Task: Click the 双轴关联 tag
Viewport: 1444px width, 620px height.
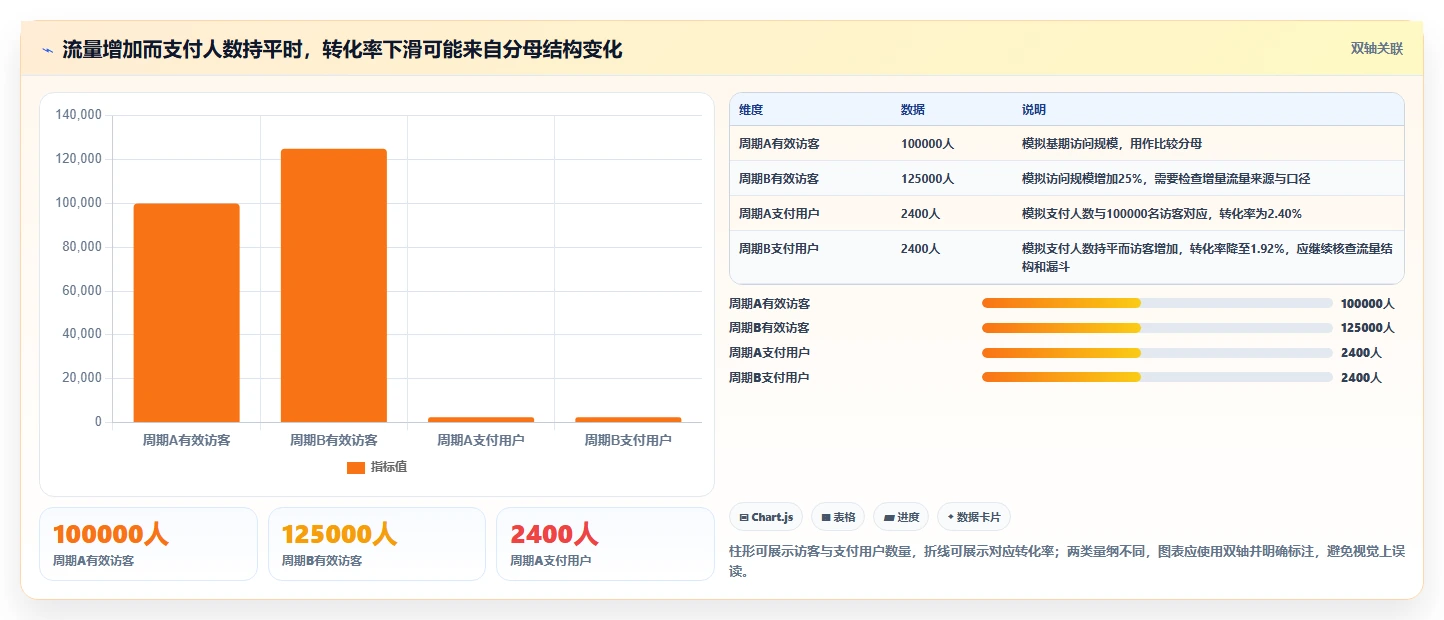Action: (x=1377, y=49)
